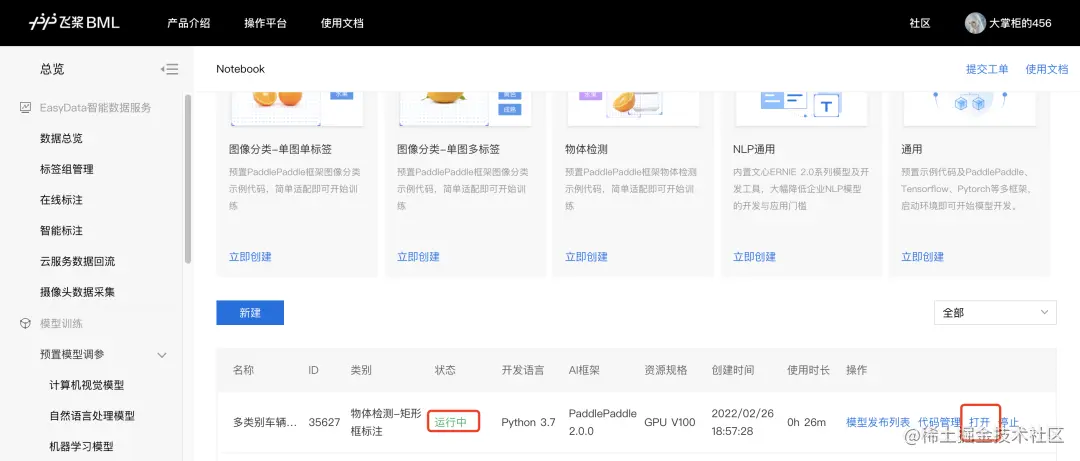Click 使用文档 link beside 提交工单
1080x461 pixels.
point(1047,69)
